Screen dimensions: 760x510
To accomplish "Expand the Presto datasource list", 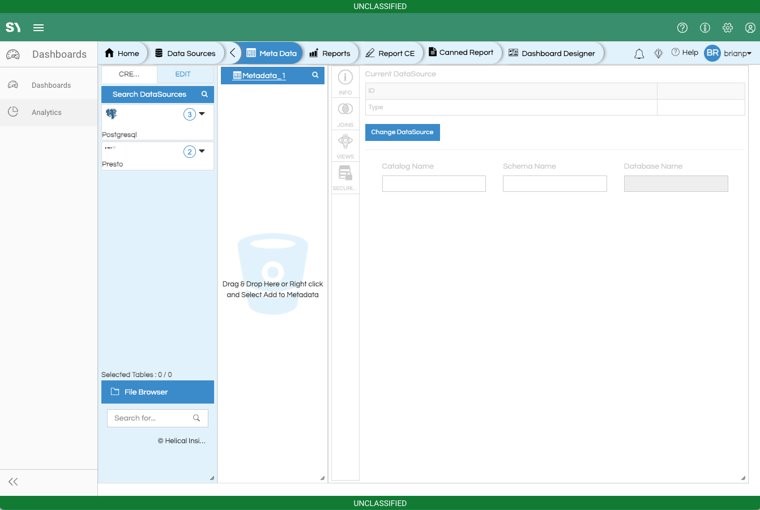I will (x=202, y=152).
